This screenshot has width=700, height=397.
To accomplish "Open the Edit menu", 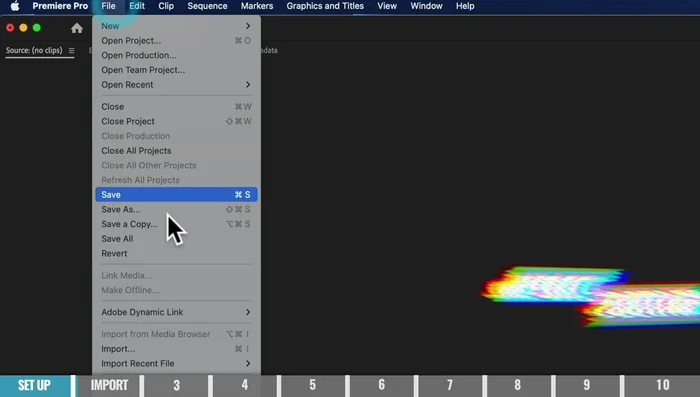I will point(137,6).
